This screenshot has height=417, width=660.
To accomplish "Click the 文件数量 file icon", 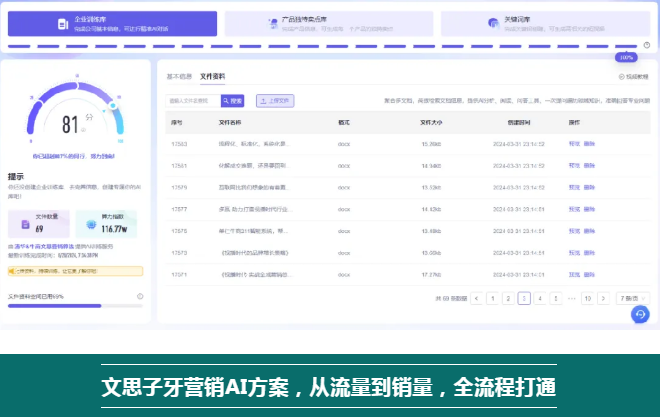I will (x=25, y=224).
